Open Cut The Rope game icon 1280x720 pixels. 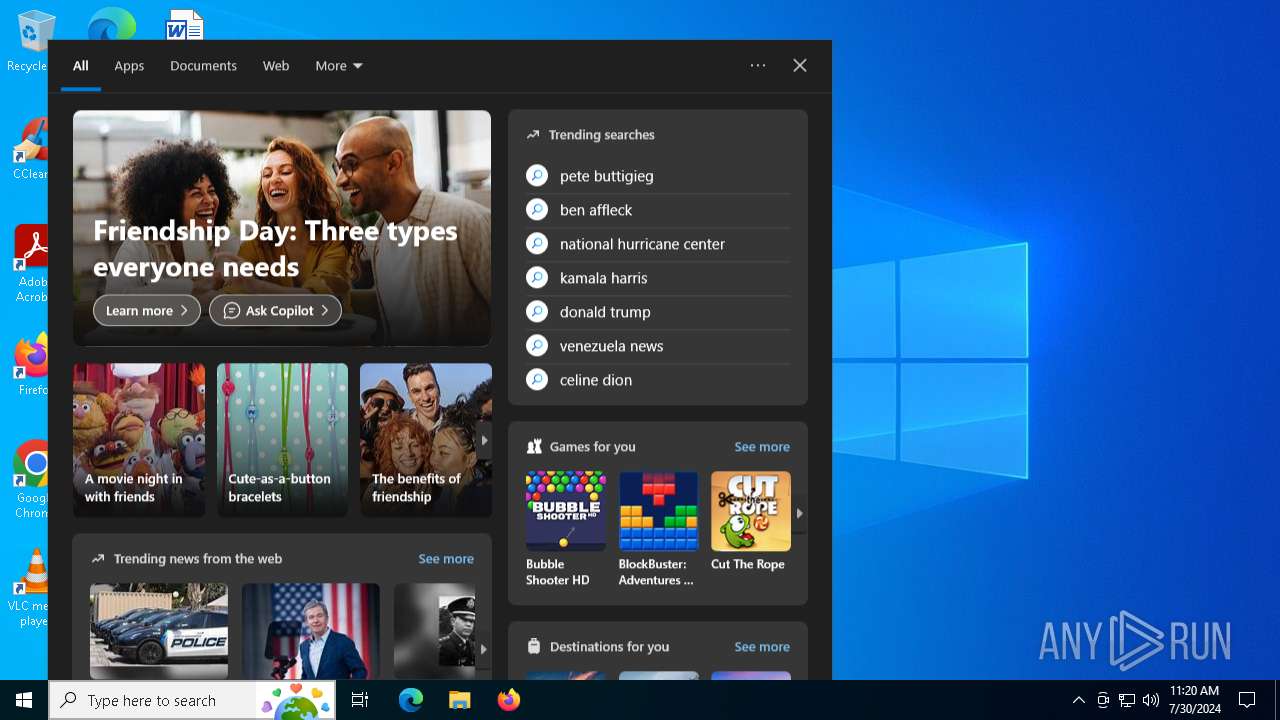point(751,511)
